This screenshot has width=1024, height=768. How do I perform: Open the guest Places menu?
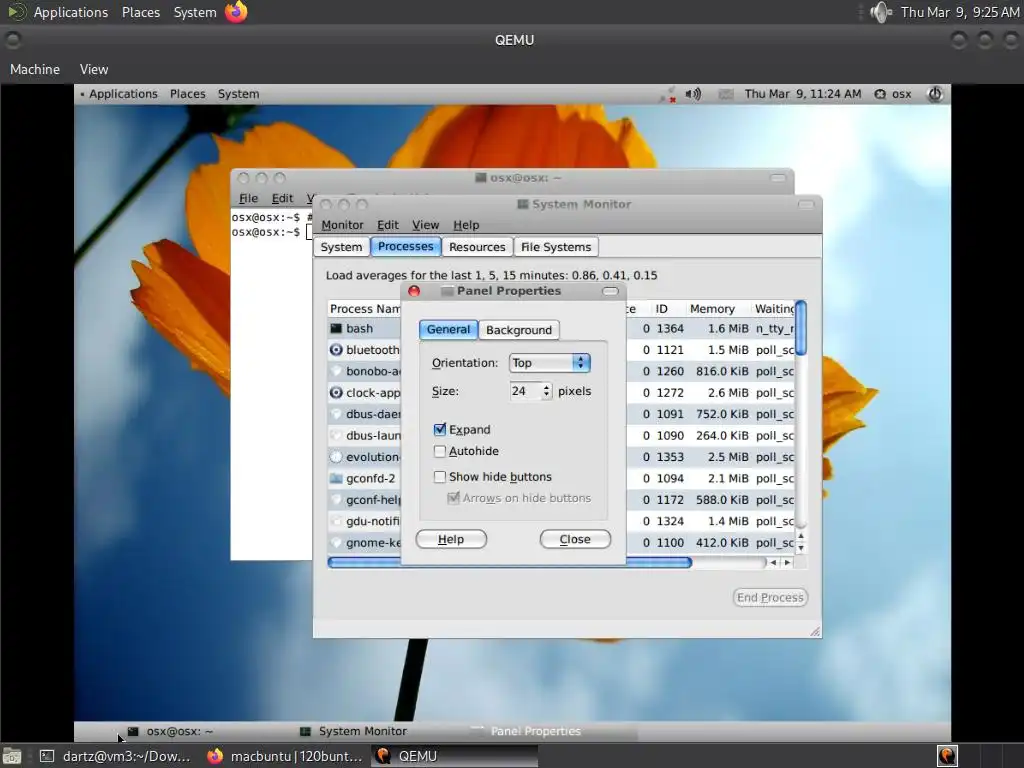(187, 94)
